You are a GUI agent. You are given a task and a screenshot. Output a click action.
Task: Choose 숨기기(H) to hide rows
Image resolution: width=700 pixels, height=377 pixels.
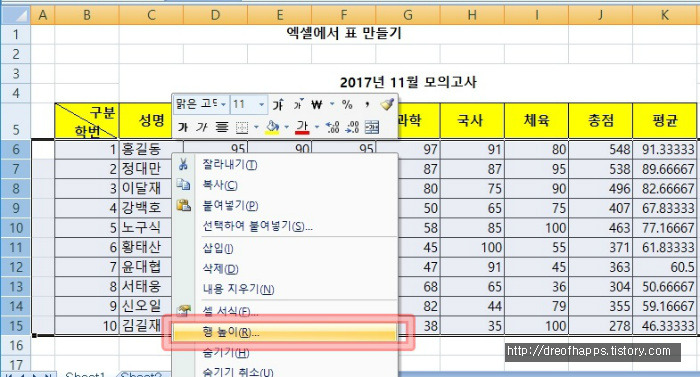[285, 352]
